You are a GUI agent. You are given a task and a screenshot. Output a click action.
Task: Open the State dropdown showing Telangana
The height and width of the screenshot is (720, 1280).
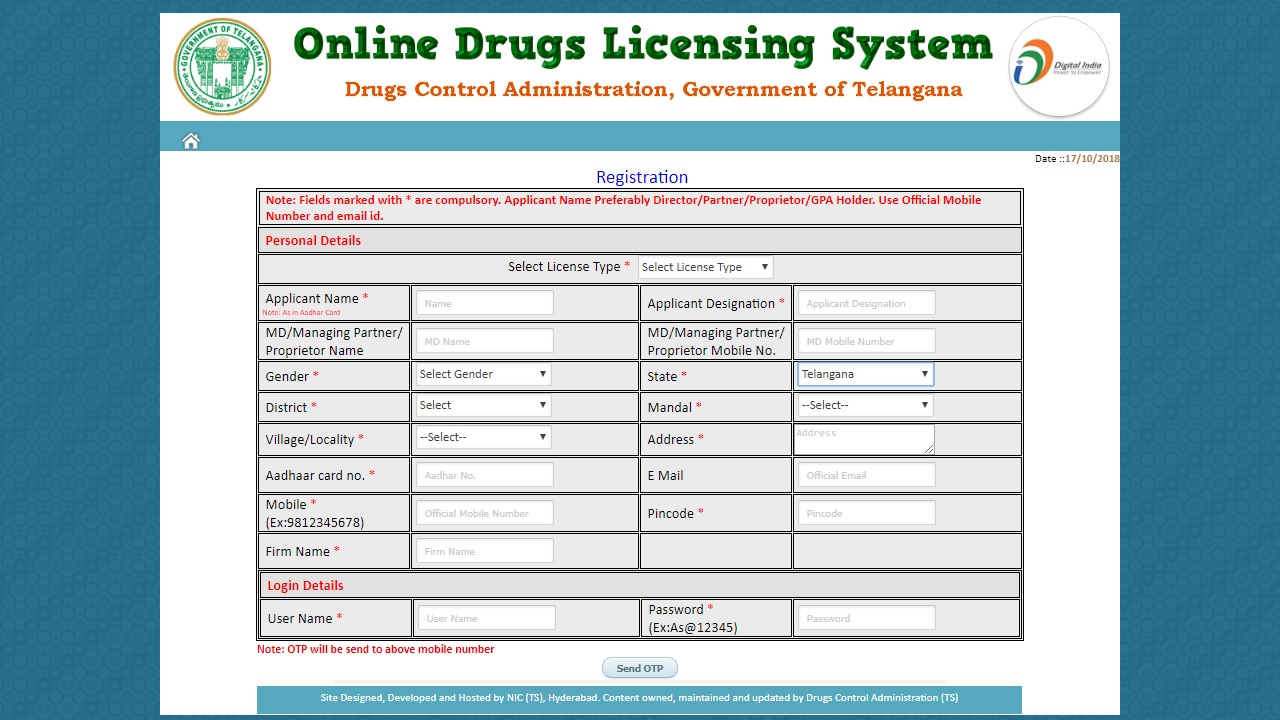tap(864, 373)
